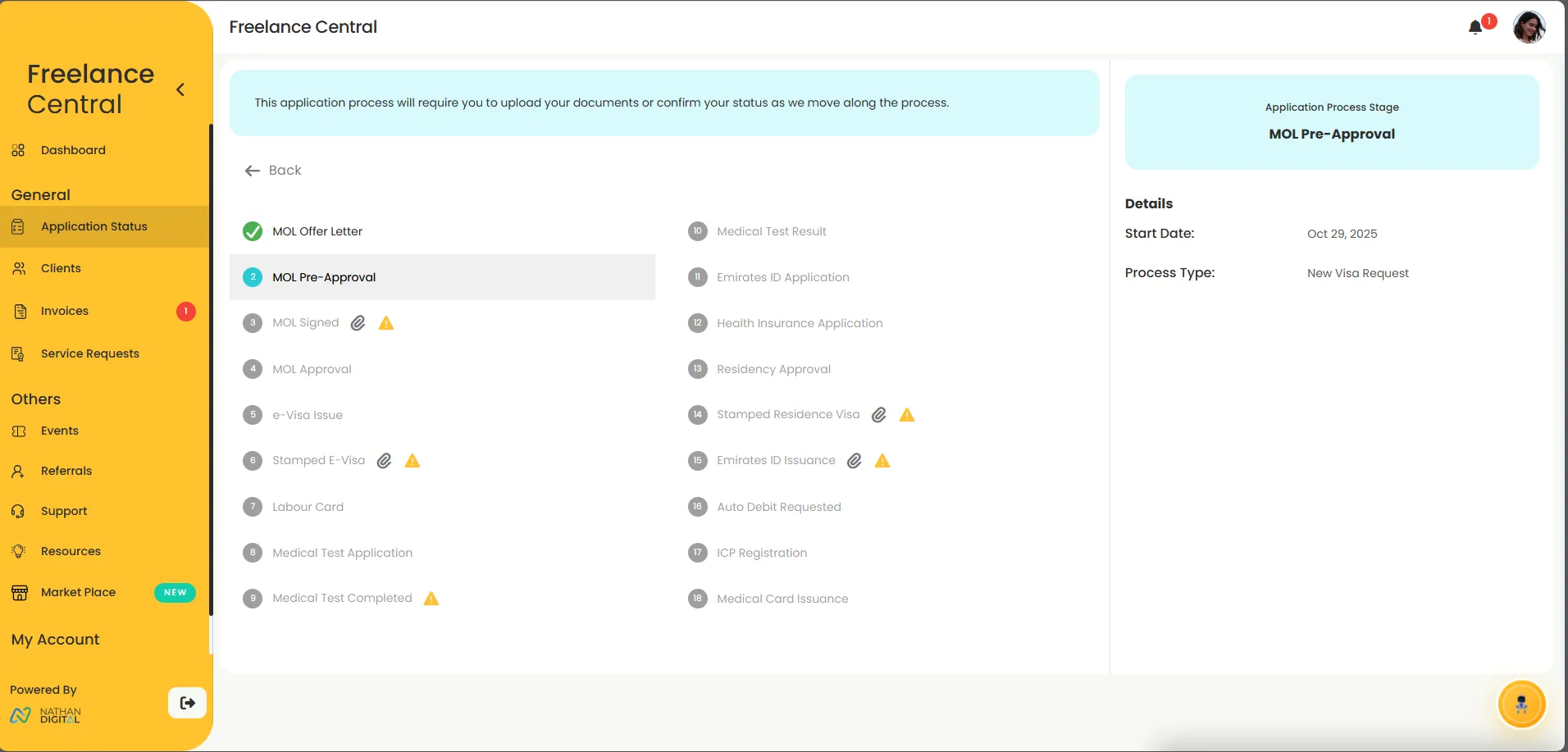1568x752 pixels.
Task: Click the green checkmark on MOL Offer Letter
Action: pos(252,231)
